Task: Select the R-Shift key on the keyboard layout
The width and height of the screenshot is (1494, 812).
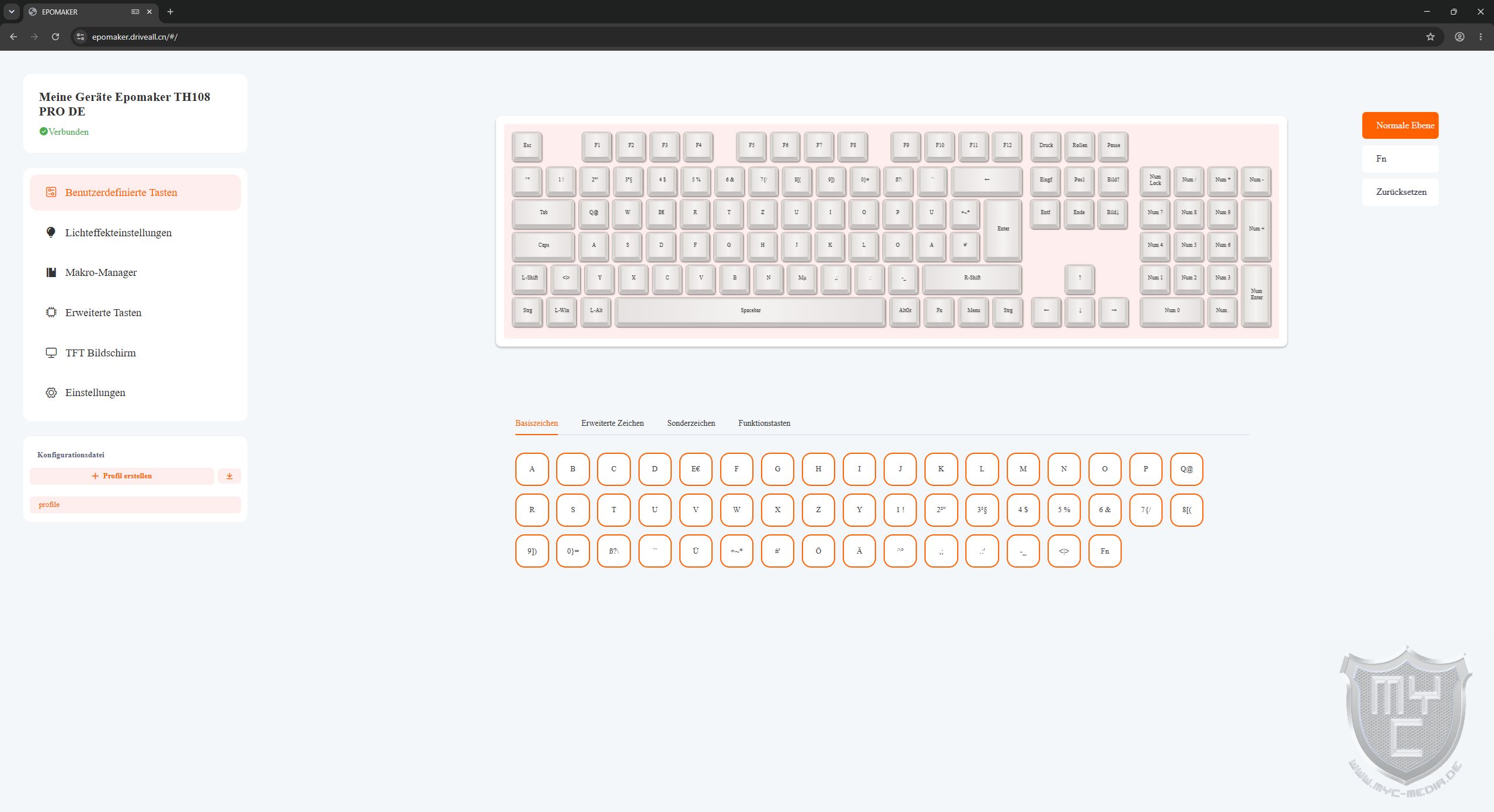Action: coord(972,279)
